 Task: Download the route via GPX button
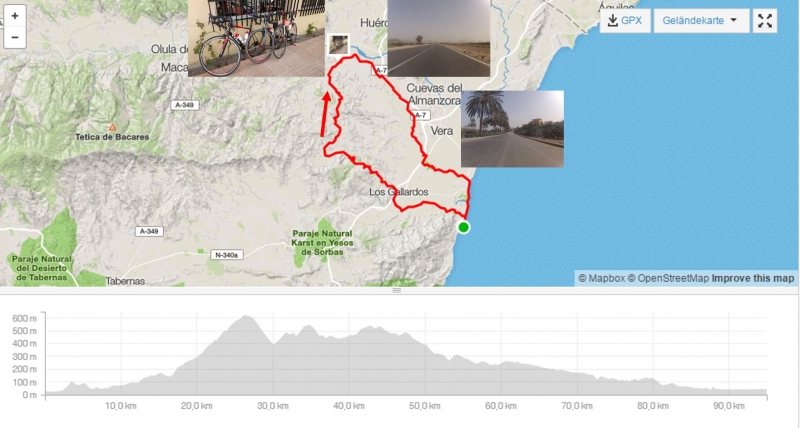[625, 21]
